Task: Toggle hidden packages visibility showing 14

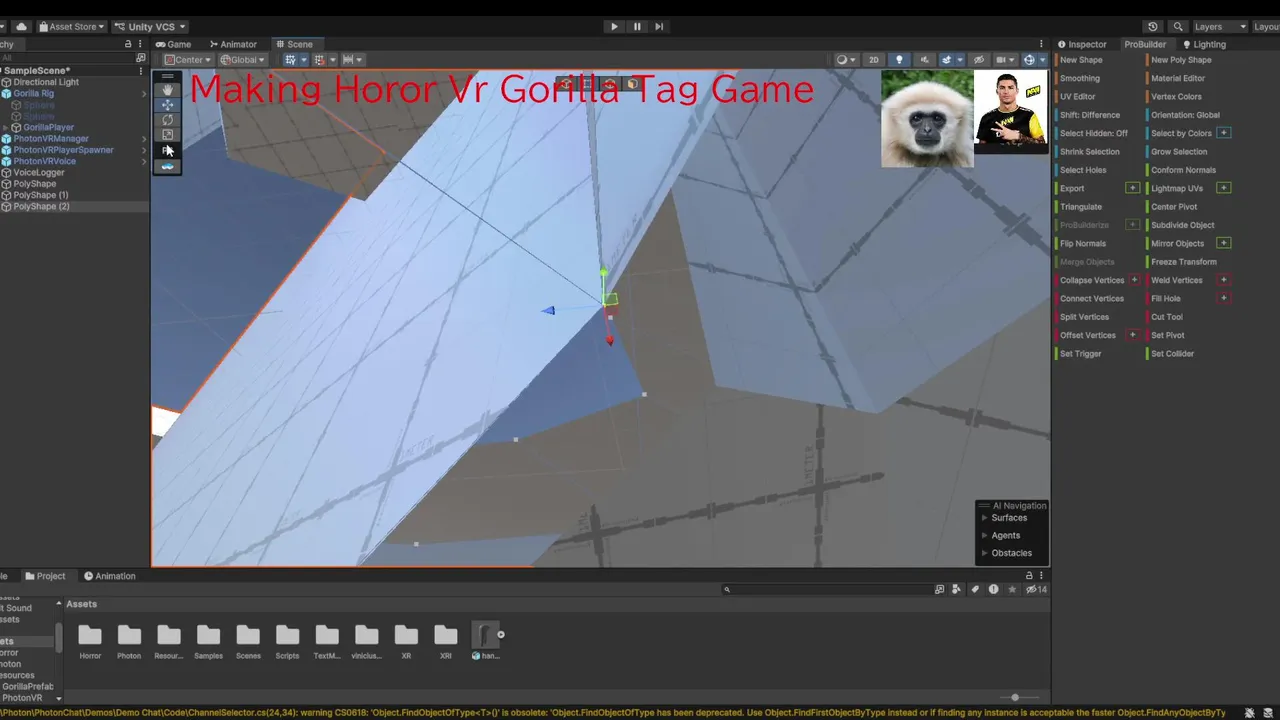Action: click(1036, 590)
